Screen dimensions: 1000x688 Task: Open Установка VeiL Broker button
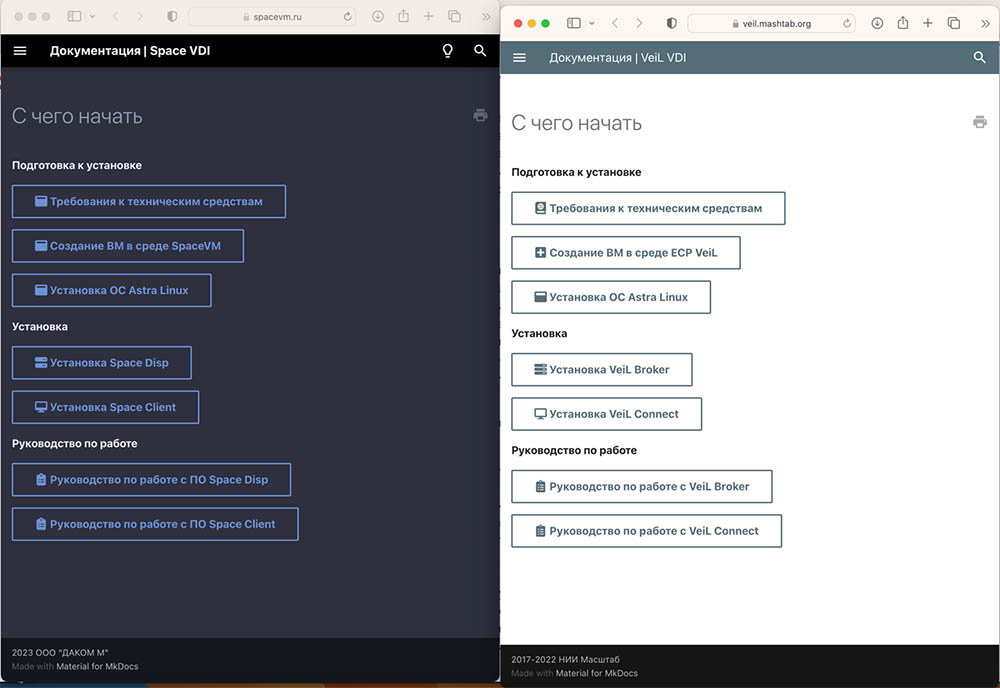pyautogui.click(x=601, y=369)
